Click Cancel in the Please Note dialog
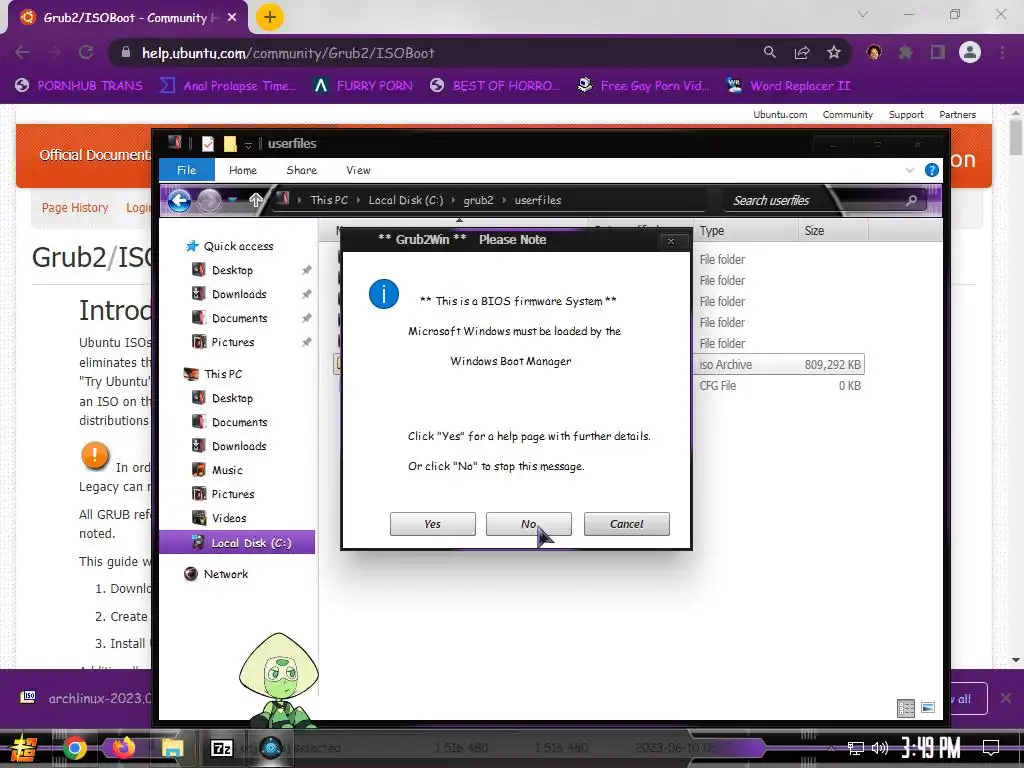The width and height of the screenshot is (1024, 768). (x=626, y=524)
